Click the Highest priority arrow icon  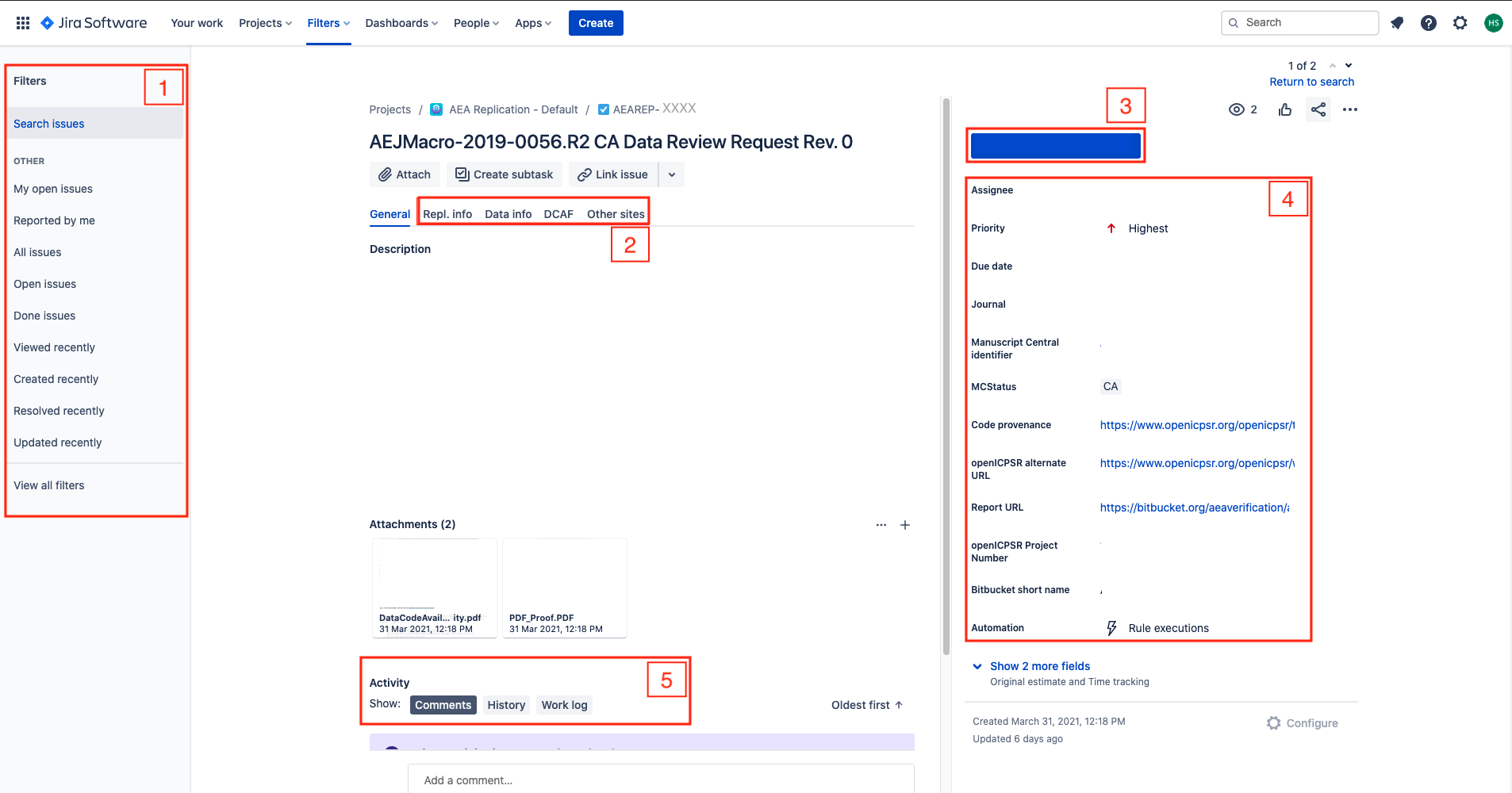1111,228
